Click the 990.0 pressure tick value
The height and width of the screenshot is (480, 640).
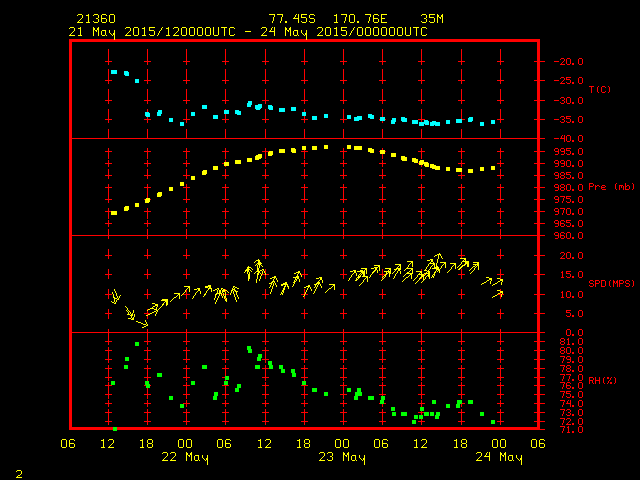click(x=569, y=164)
